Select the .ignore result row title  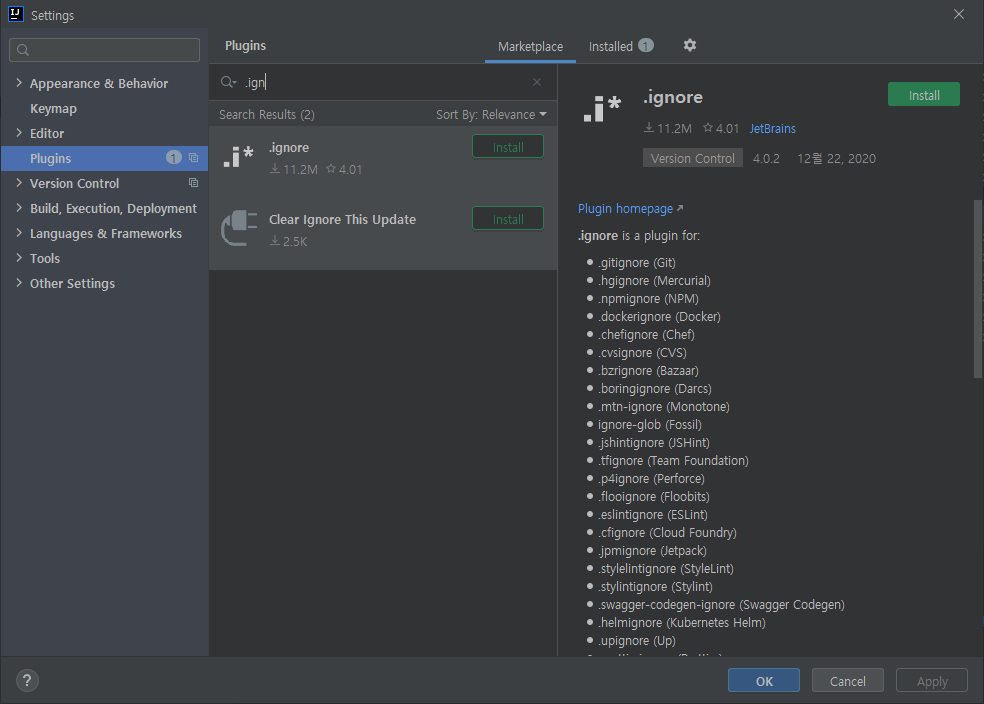click(x=289, y=147)
